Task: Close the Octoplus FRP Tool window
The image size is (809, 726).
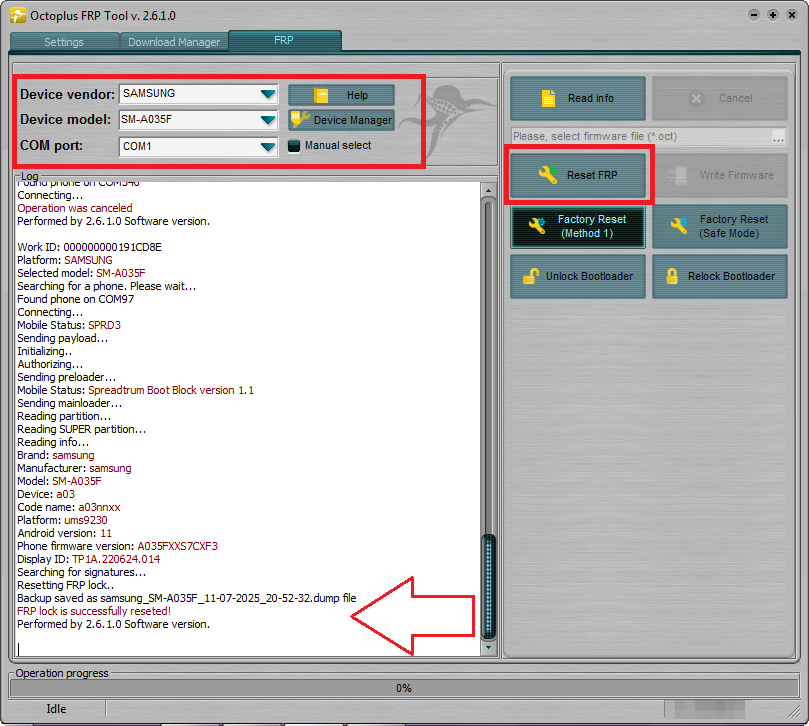Action: (x=792, y=15)
